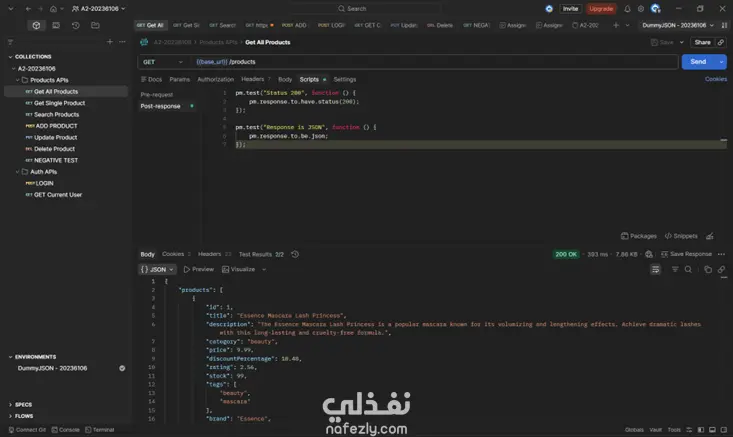Go back with the left arrow

(x=29, y=8)
